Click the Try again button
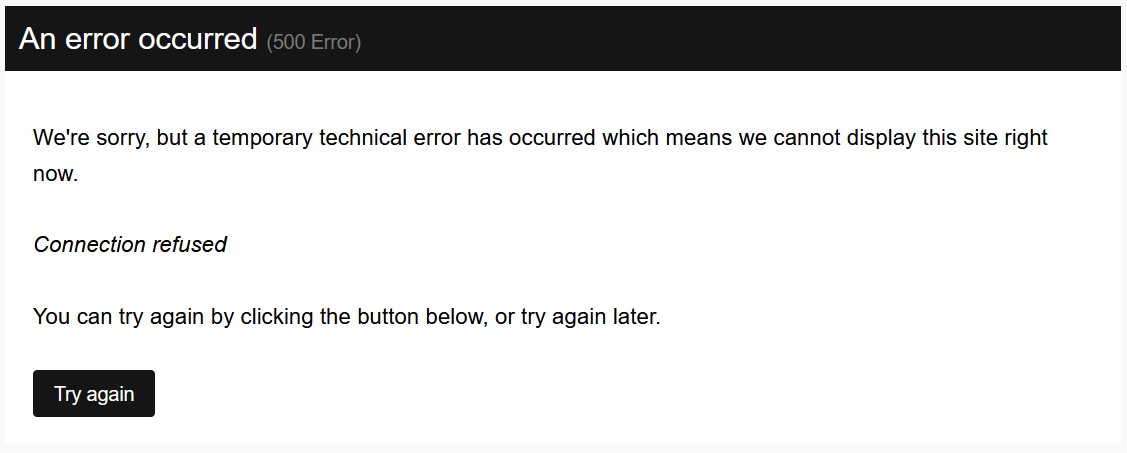The image size is (1127, 453). click(x=93, y=393)
